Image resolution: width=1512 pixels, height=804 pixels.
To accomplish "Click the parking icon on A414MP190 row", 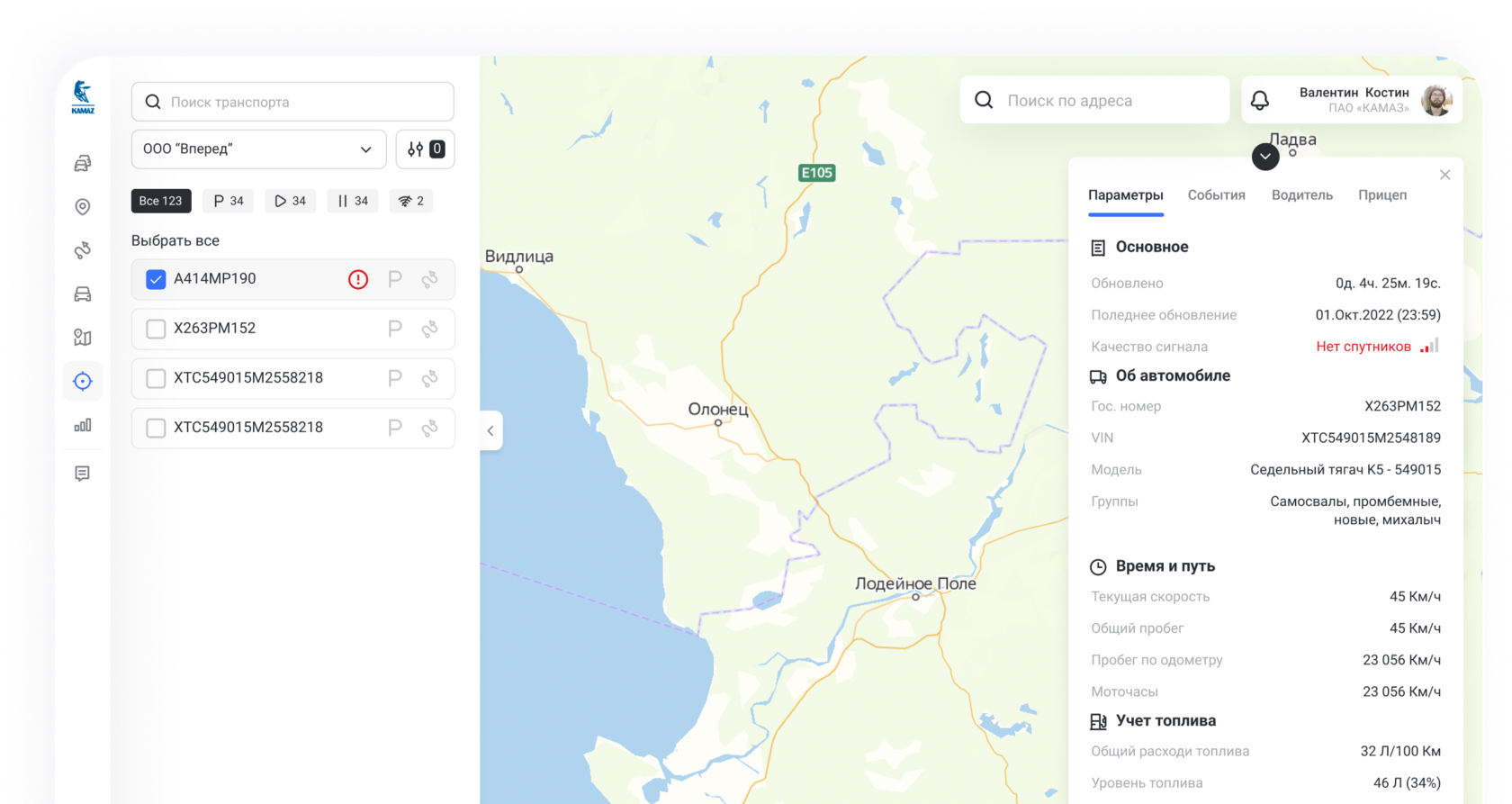I will click(x=394, y=279).
